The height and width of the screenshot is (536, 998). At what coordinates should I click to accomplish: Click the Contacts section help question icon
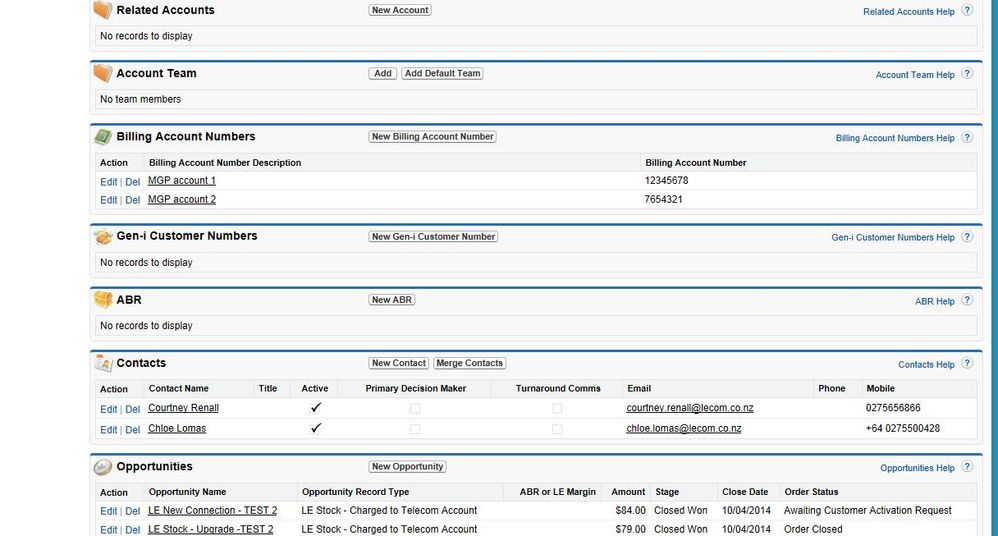click(x=967, y=364)
